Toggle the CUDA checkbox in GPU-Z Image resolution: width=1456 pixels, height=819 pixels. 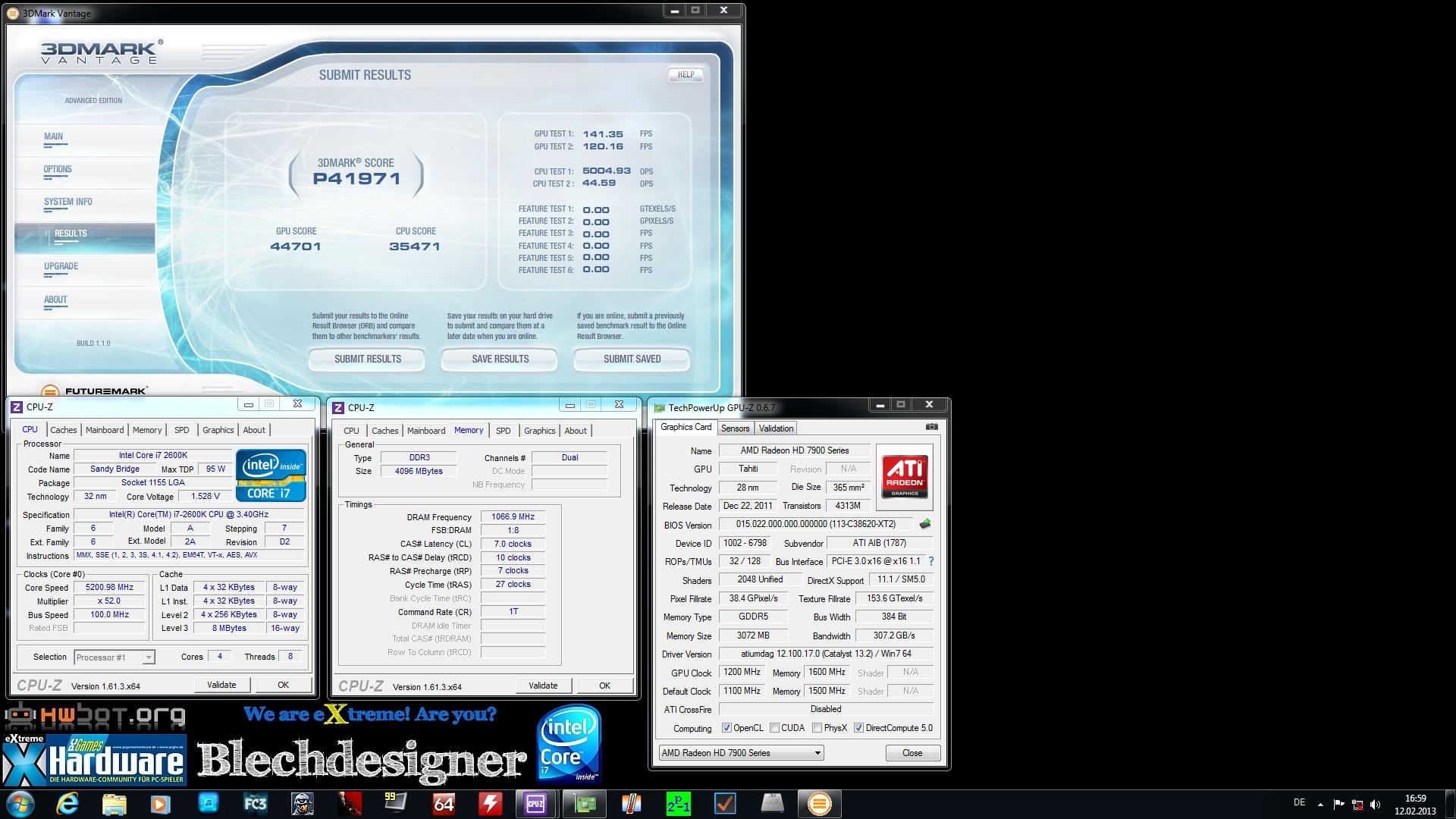774,728
